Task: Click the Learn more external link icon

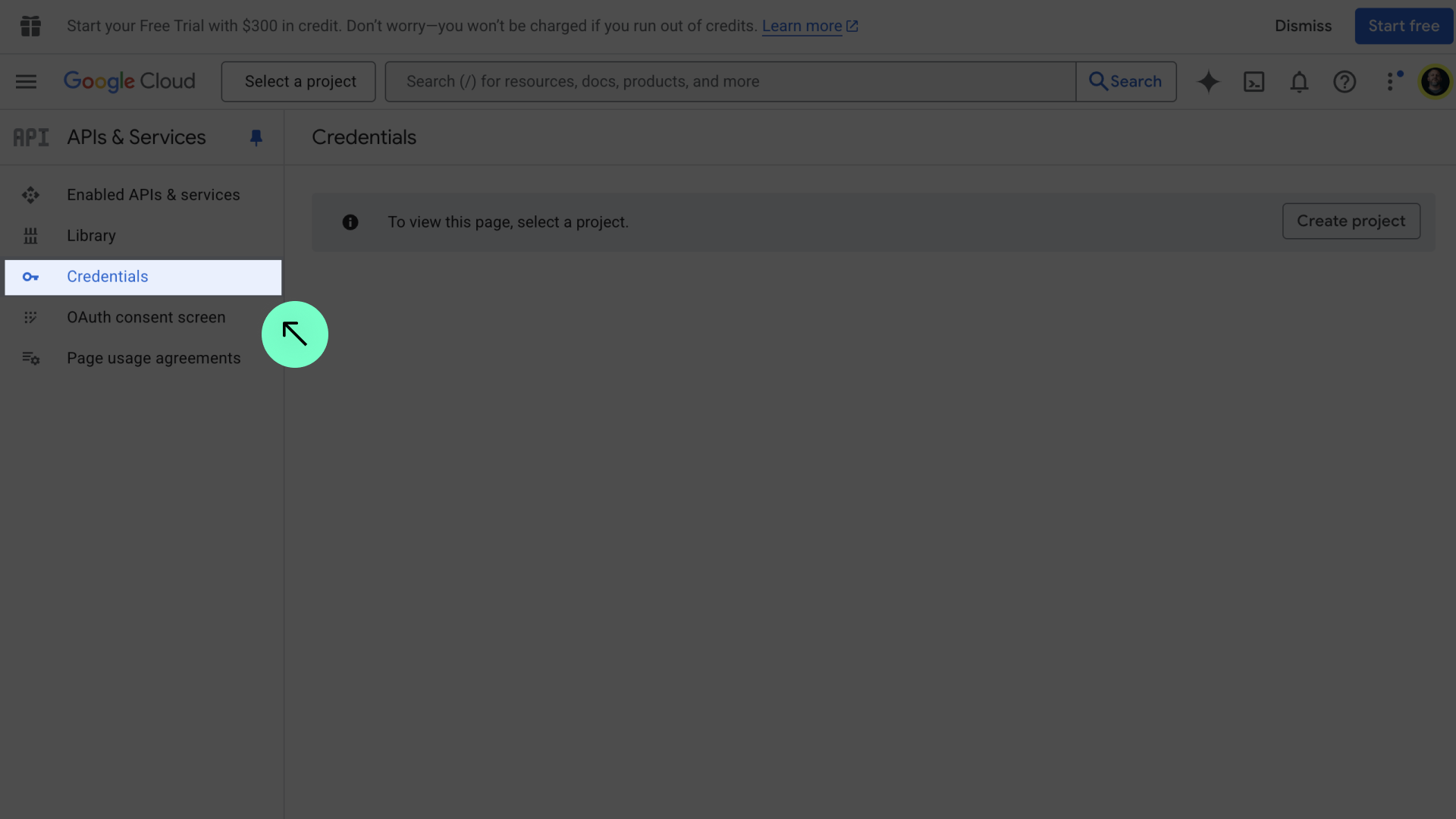Action: point(852,26)
